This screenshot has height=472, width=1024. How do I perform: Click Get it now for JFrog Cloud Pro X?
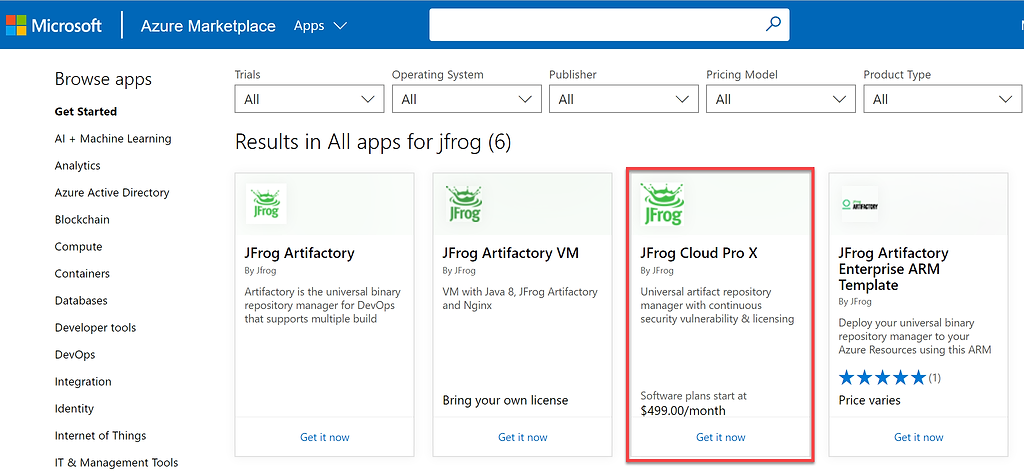pyautogui.click(x=720, y=437)
